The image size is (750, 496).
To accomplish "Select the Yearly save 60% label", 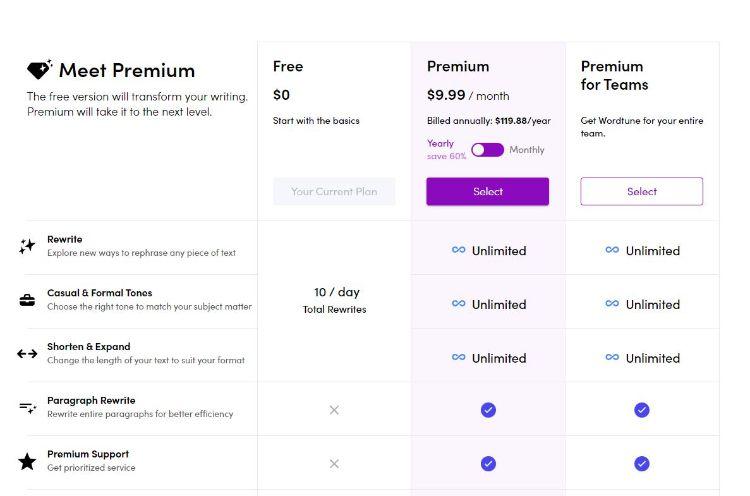I will [446, 149].
